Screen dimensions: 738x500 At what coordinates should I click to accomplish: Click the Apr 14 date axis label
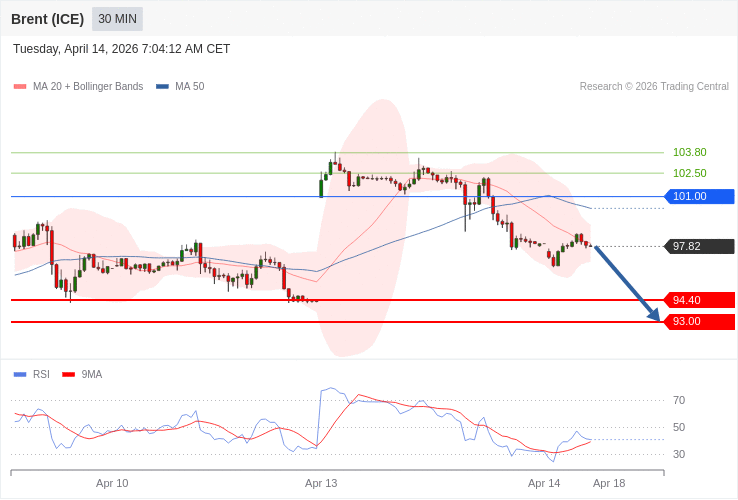[544, 483]
